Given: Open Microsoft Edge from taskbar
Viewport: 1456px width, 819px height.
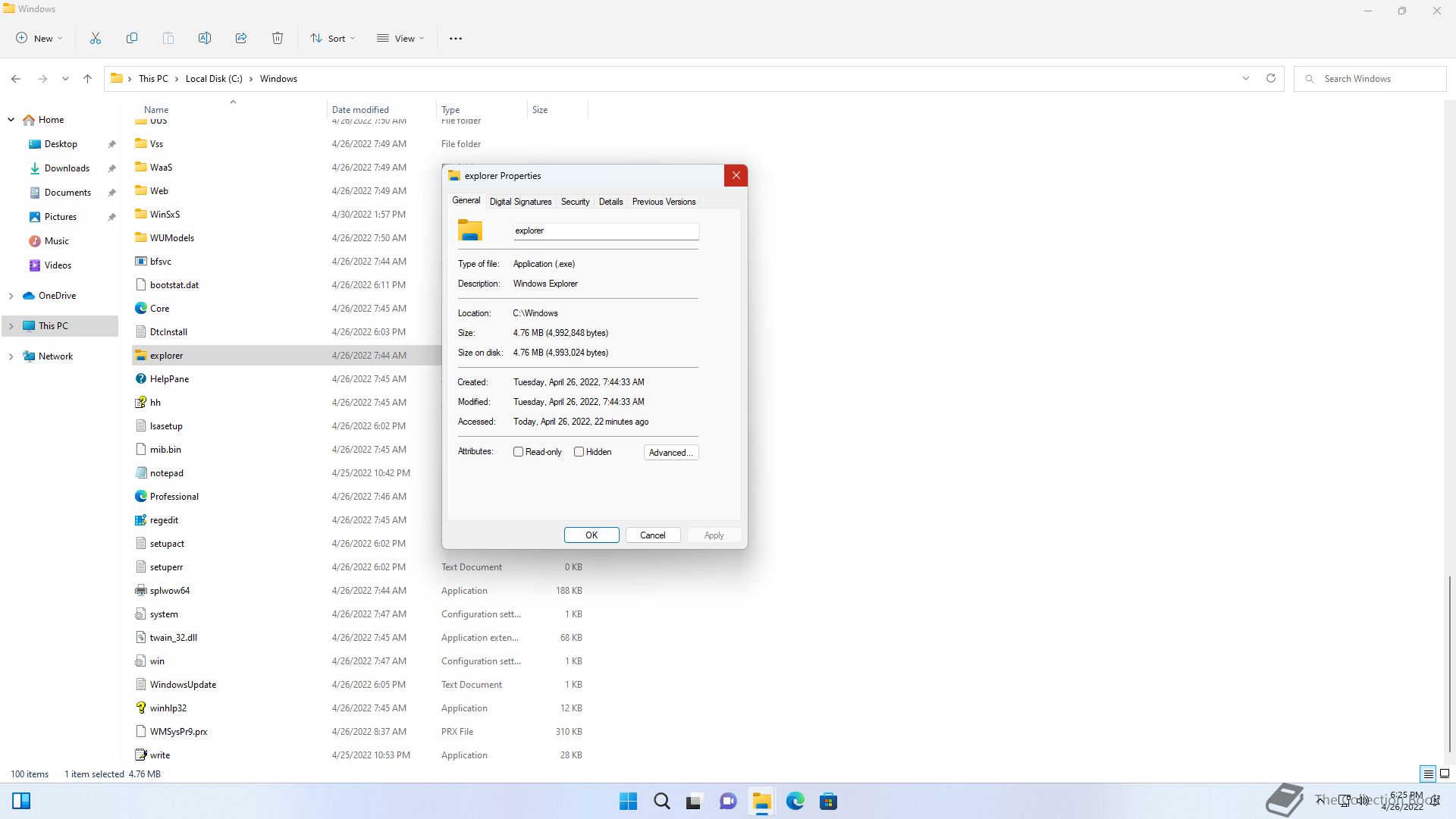Looking at the screenshot, I should click(x=795, y=802).
